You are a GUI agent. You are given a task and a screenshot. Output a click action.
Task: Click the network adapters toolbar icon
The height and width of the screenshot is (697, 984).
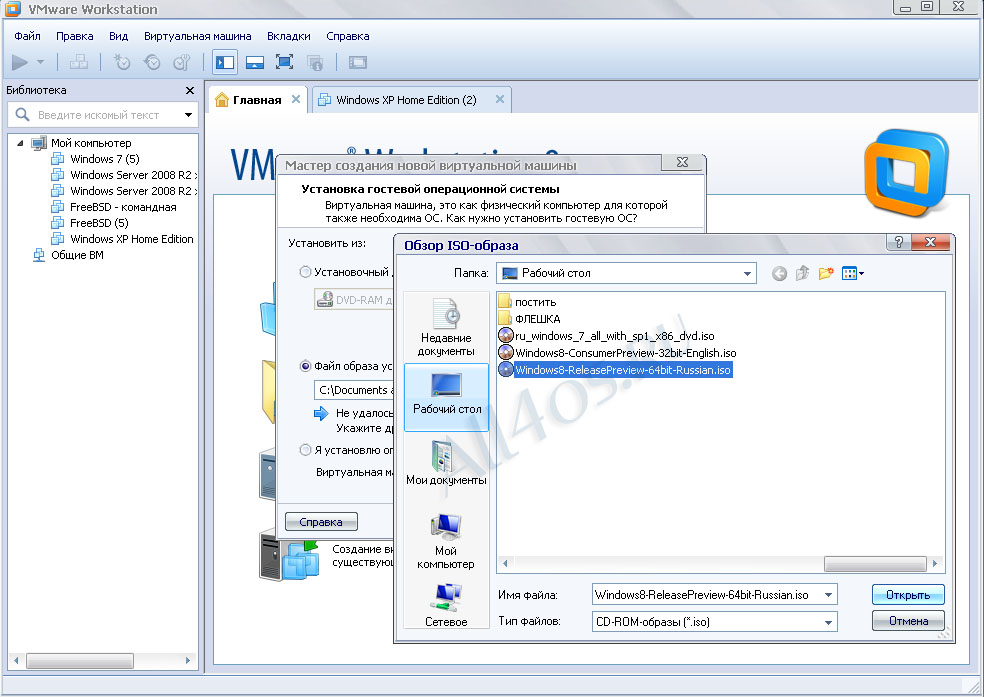[x=78, y=62]
